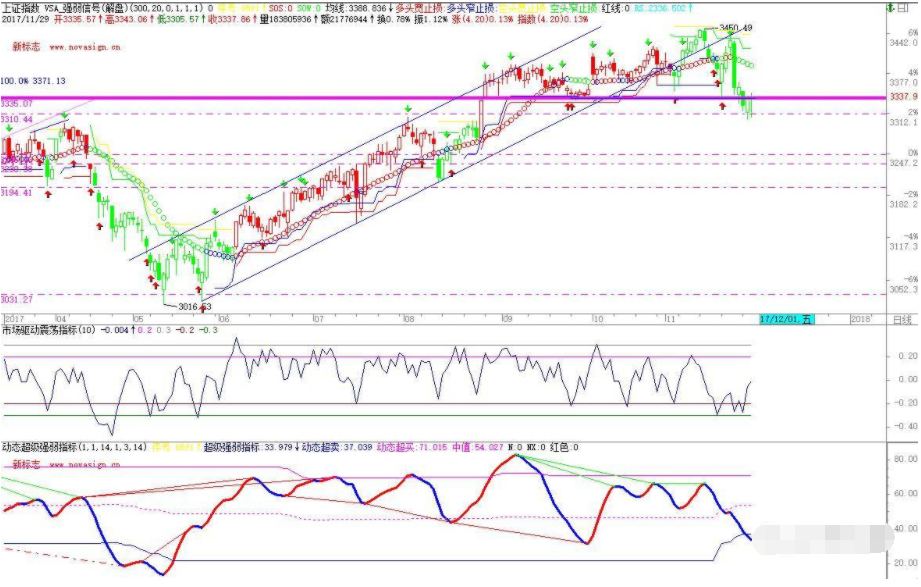Click the 空头窄止损 label in the header
Viewport: 921px width, 587px height.
(x=574, y=8)
